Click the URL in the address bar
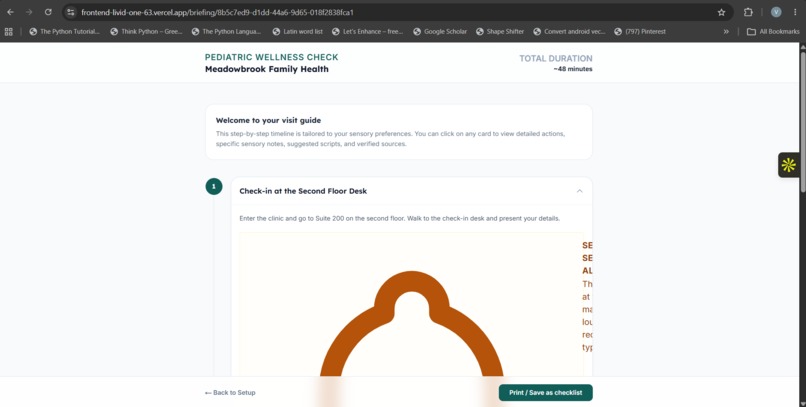The width and height of the screenshot is (806, 407). pos(217,12)
